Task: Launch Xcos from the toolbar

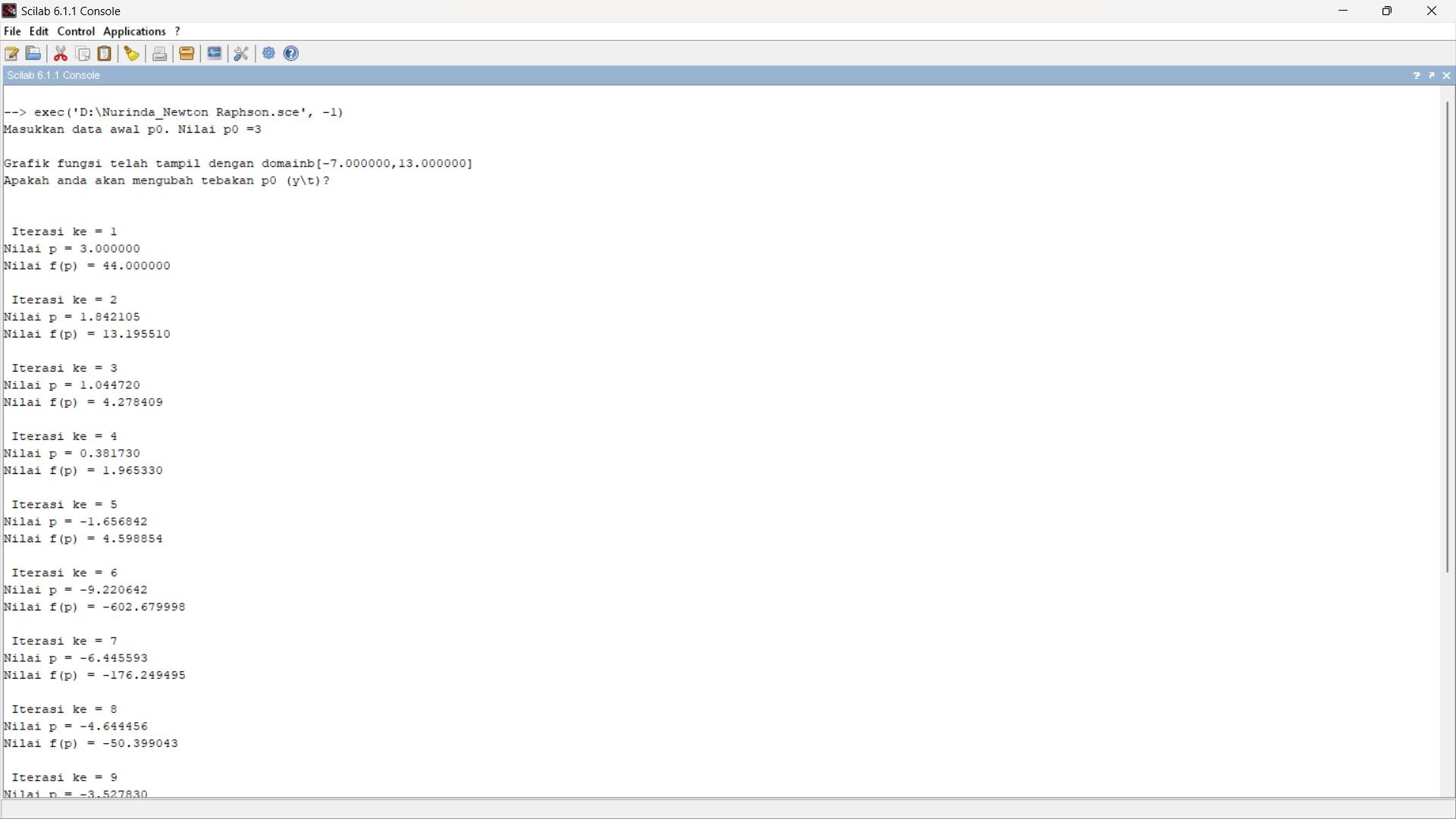Action: (x=215, y=54)
